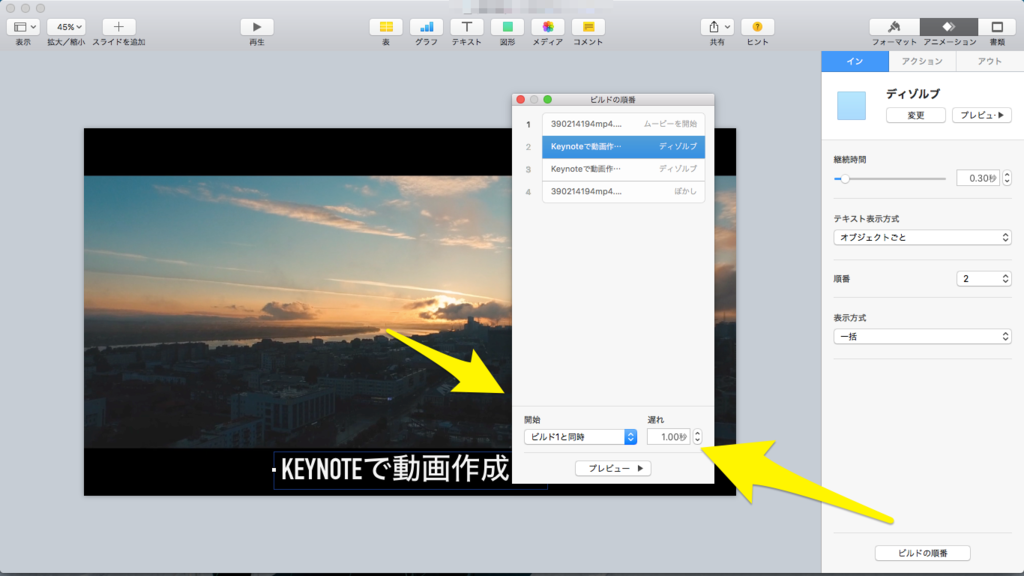Preview the effect in the inspector panel

point(982,115)
